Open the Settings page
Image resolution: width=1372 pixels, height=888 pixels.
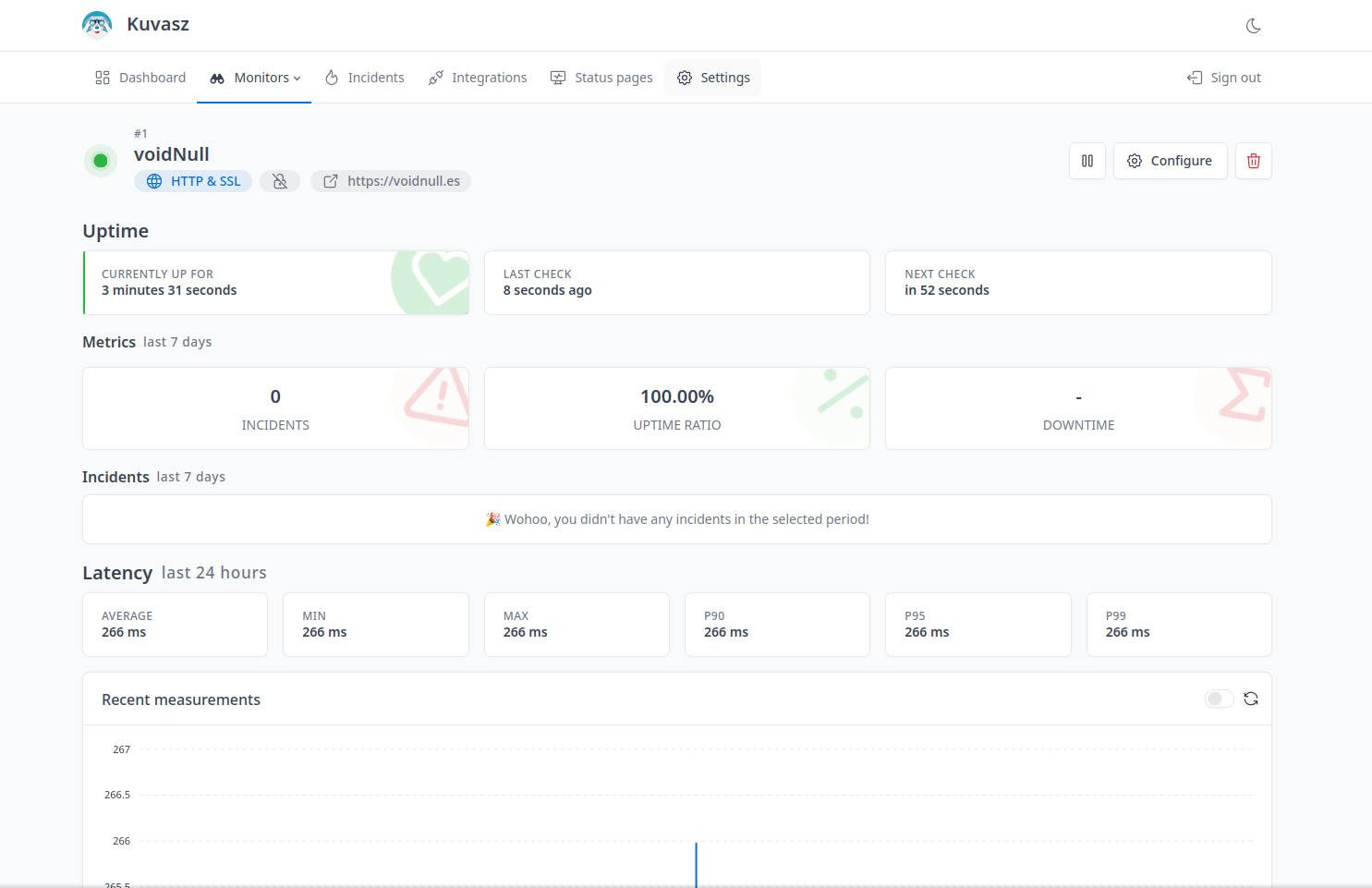[x=712, y=78]
